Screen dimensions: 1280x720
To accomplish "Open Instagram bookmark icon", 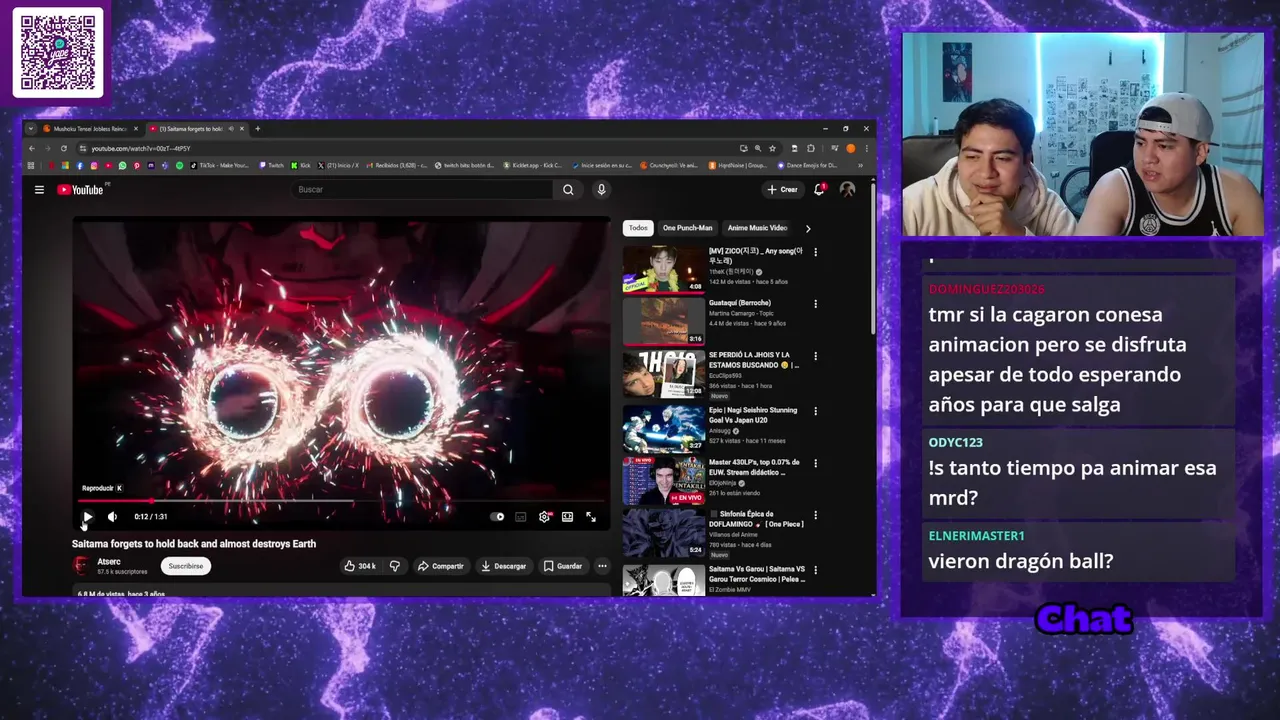I will tap(94, 165).
